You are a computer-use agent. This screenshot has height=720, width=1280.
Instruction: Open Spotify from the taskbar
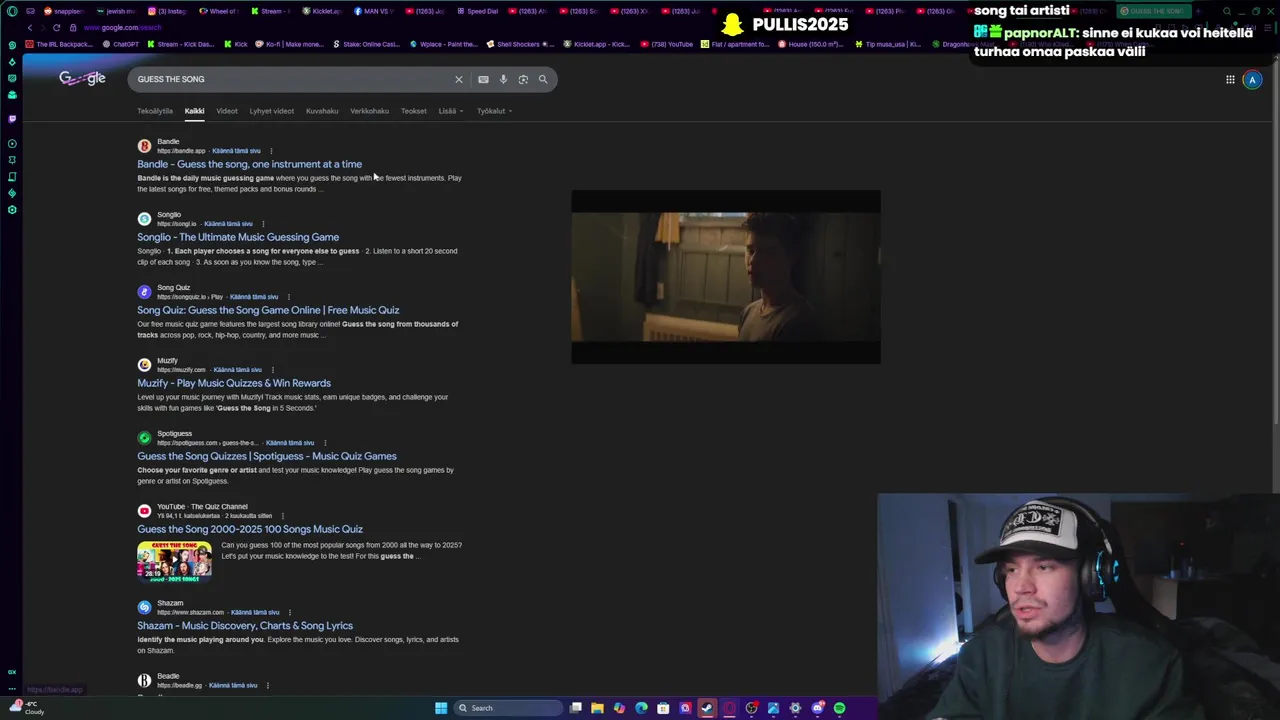(x=839, y=708)
